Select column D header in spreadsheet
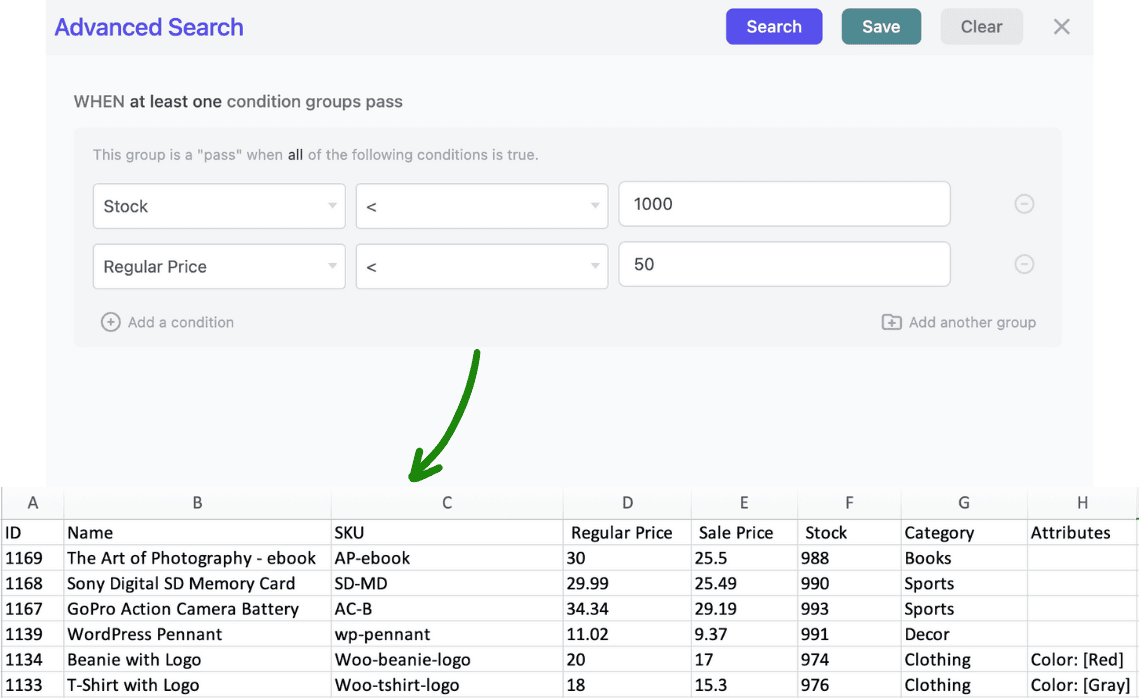Viewport: 1139px width, 698px height. (x=627, y=503)
